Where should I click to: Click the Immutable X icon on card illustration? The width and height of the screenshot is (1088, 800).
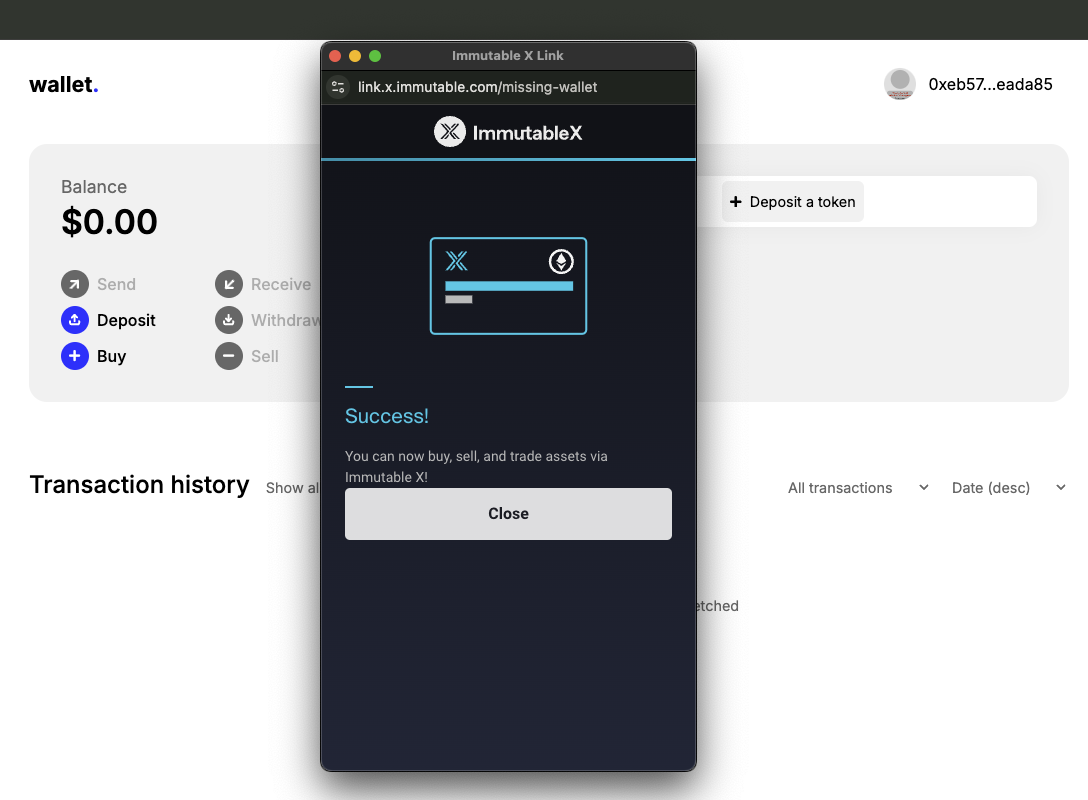click(x=457, y=261)
